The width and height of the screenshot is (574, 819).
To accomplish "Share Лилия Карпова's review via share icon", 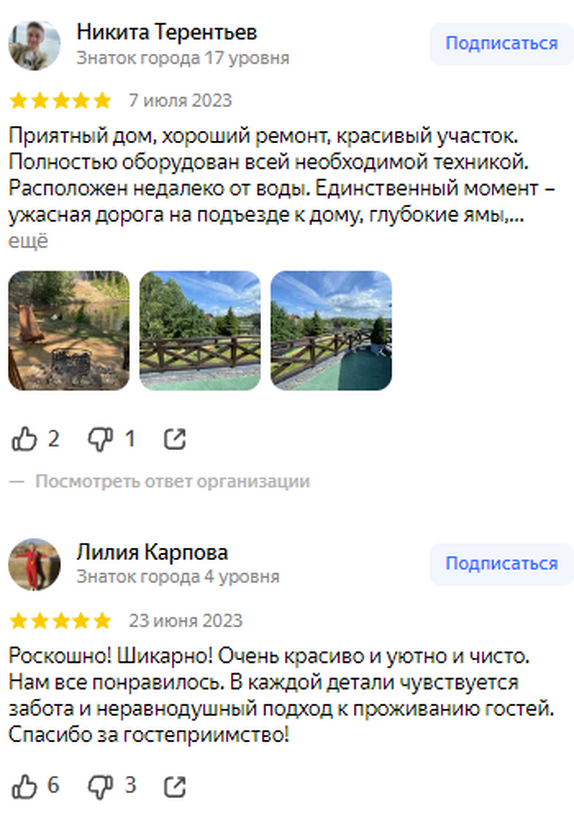I will pyautogui.click(x=174, y=786).
